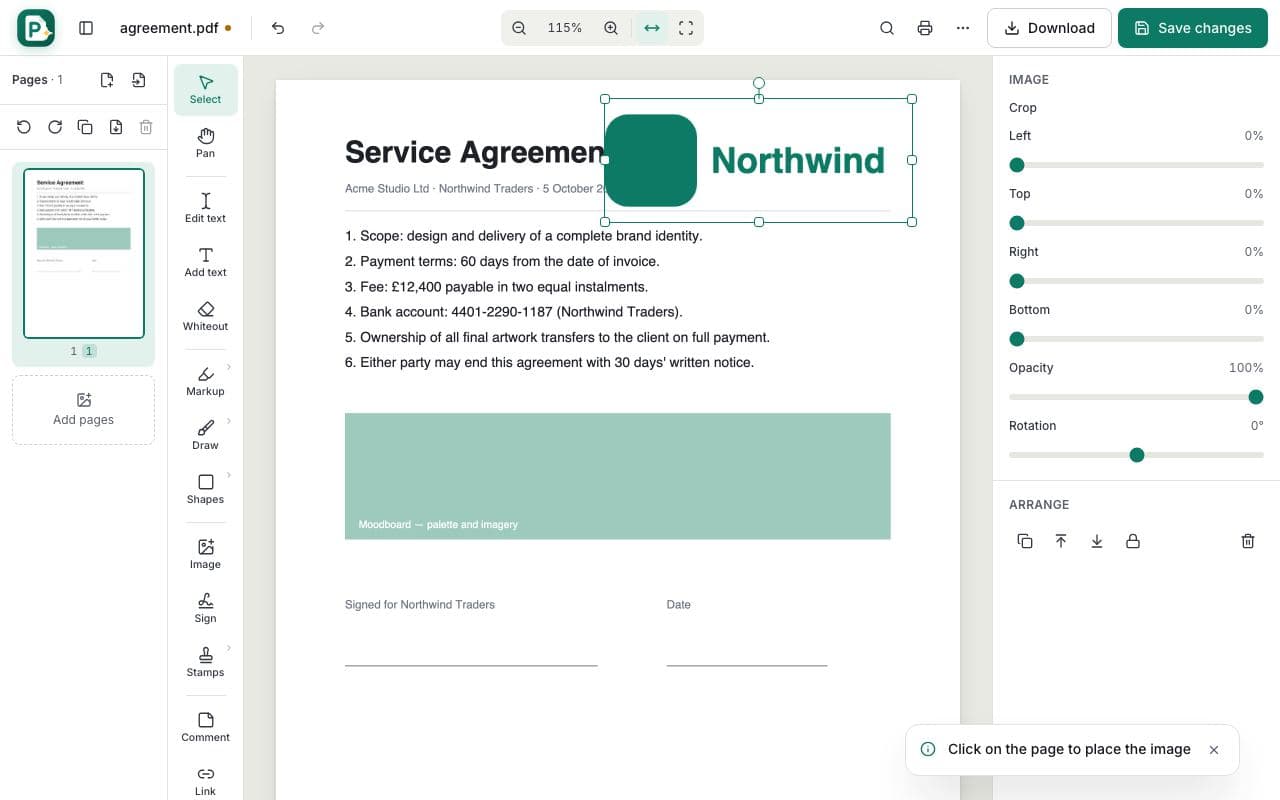
Task: Click Save changes
Action: pyautogui.click(x=1193, y=28)
